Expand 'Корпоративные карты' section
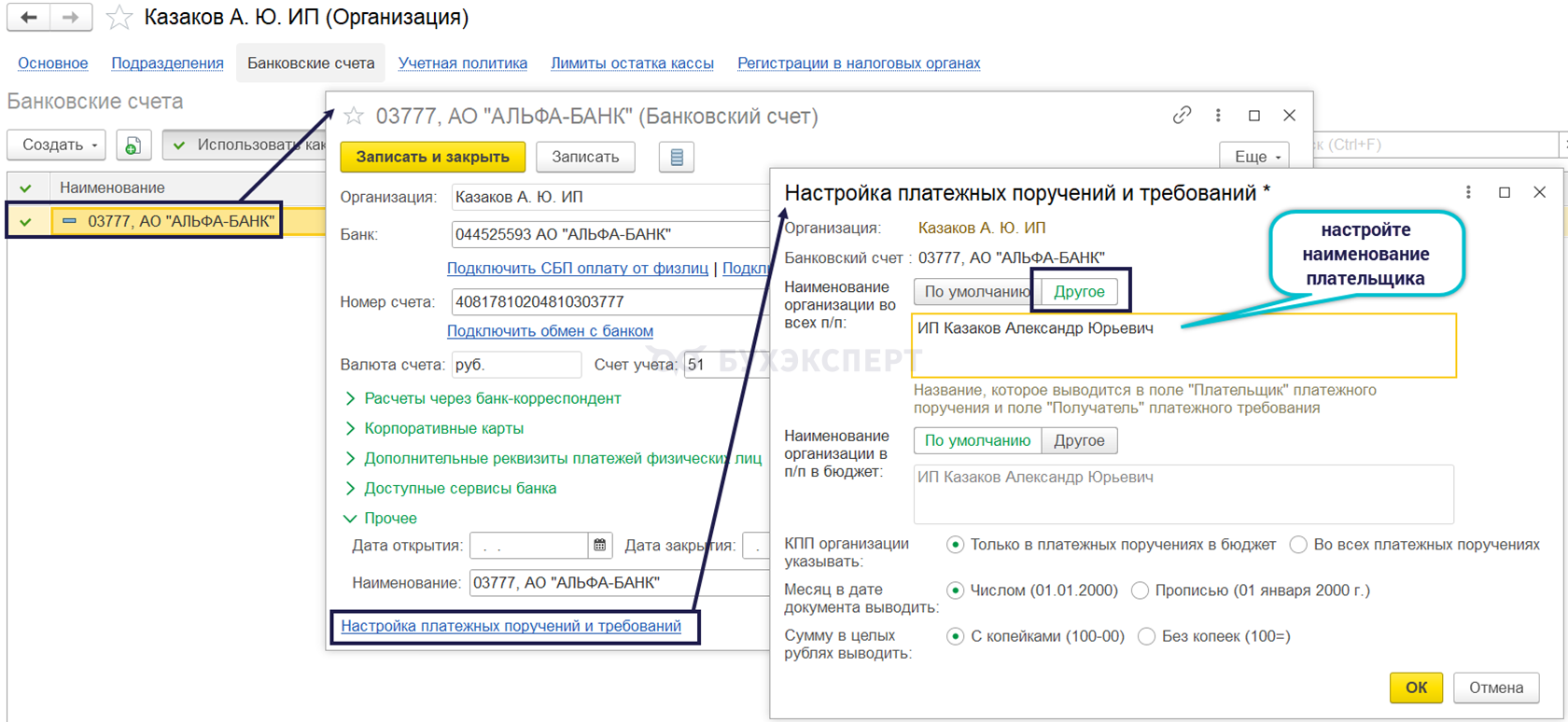The height and width of the screenshot is (722, 1568). pos(443,428)
